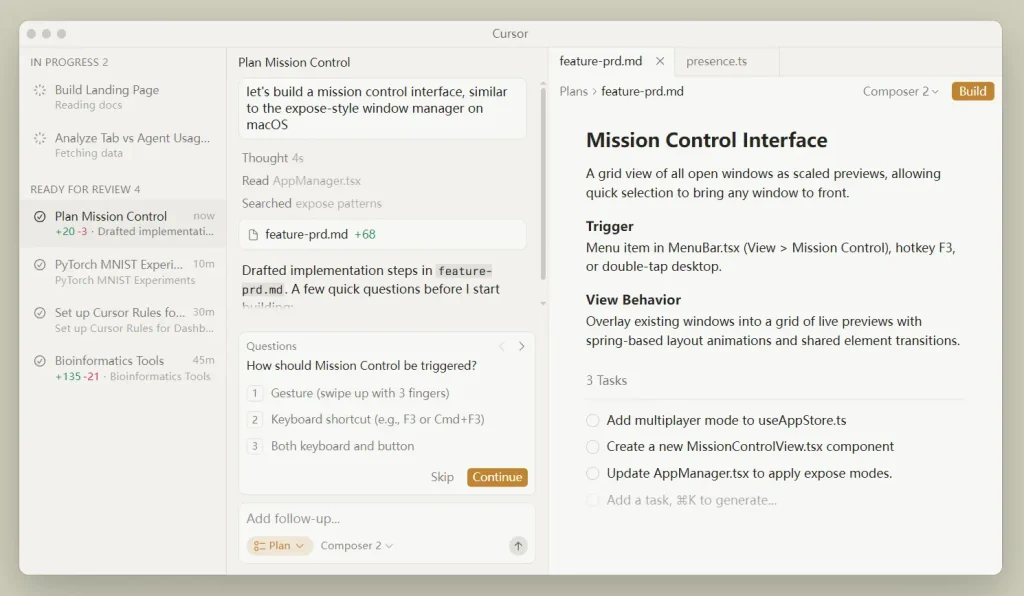Expand Composer 2 dropdown next to Build
This screenshot has height=596, width=1024.
(900, 91)
